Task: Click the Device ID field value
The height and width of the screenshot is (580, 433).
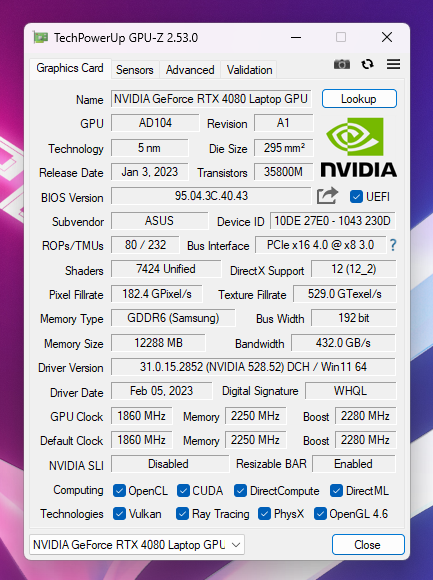Action: tap(332, 221)
